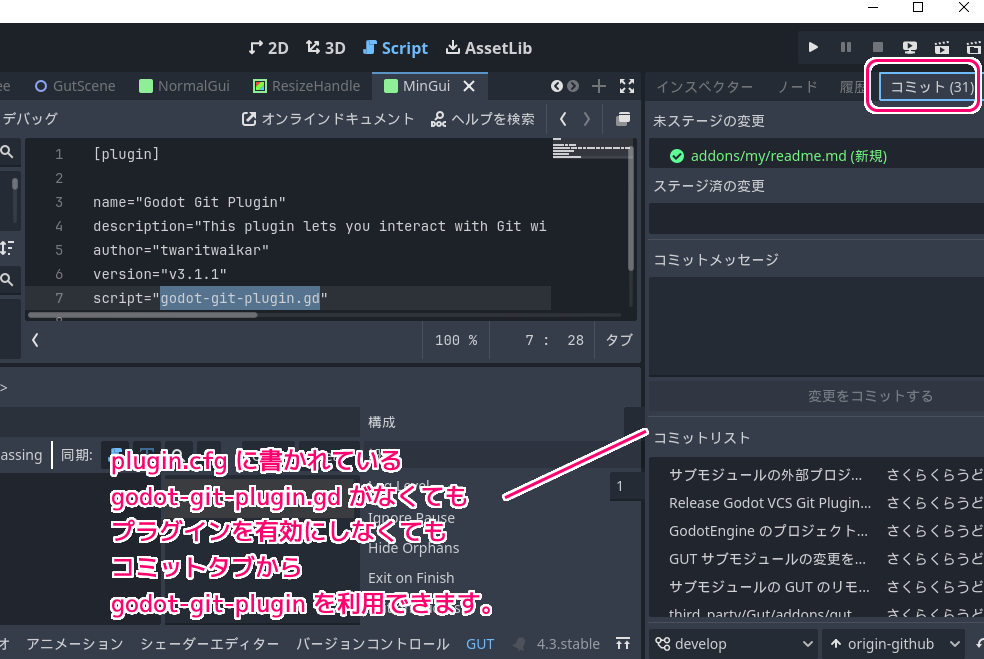This screenshot has width=984, height=659.
Task: Switch to the インスペクター tab
Action: (705, 86)
